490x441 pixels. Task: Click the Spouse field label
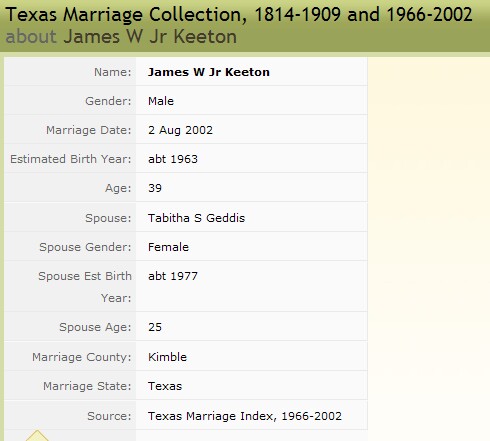point(108,218)
